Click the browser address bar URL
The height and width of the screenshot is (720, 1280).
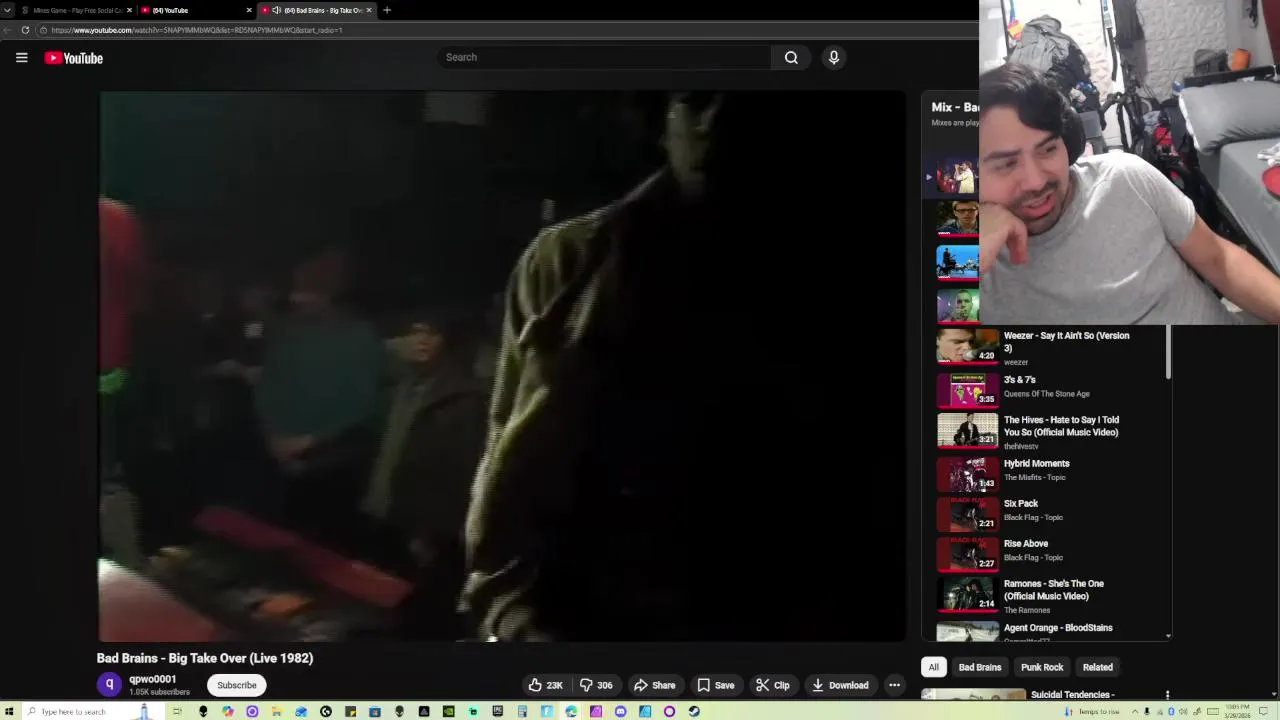(x=197, y=30)
